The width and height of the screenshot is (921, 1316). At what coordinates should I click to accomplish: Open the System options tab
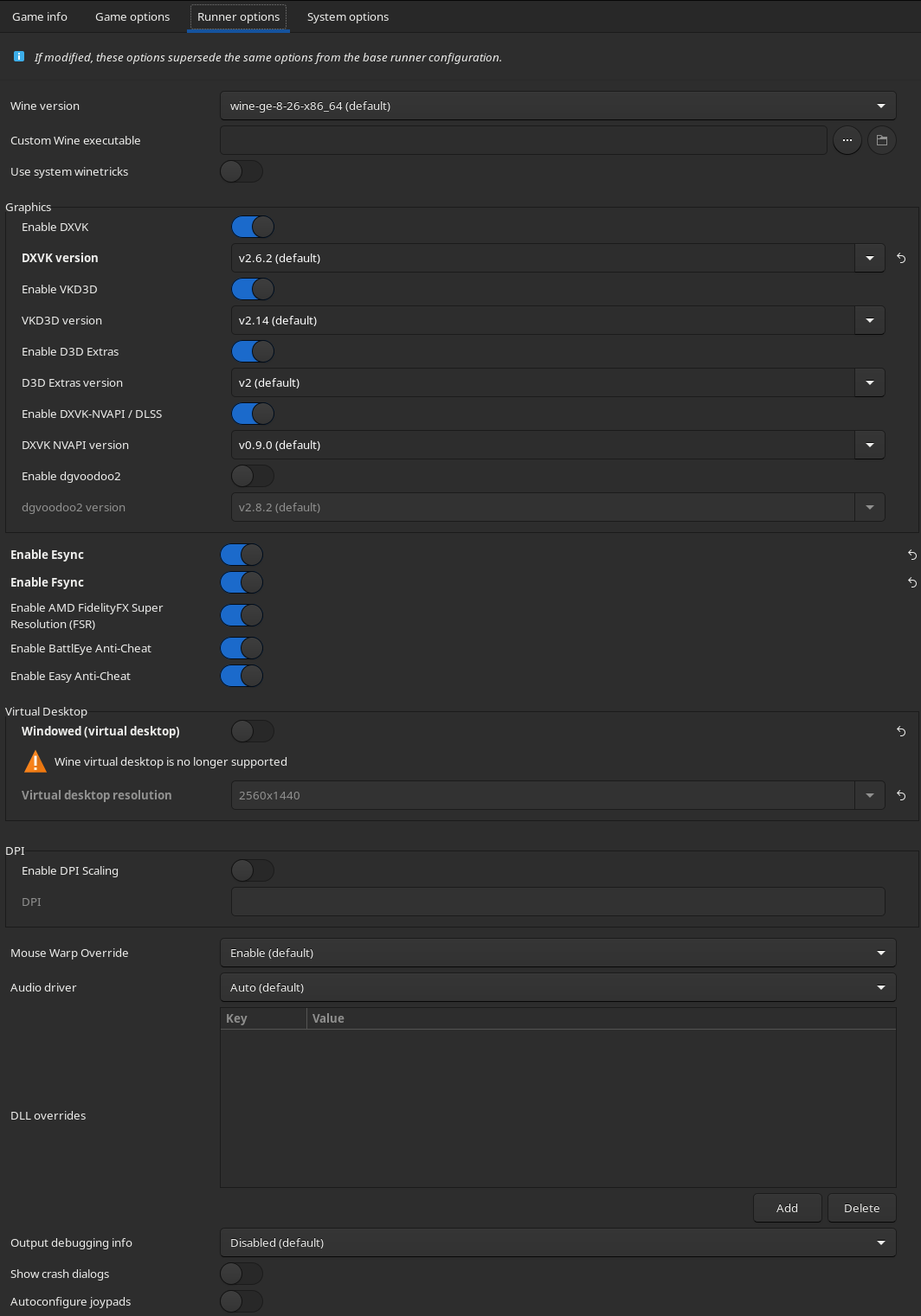pos(347,16)
